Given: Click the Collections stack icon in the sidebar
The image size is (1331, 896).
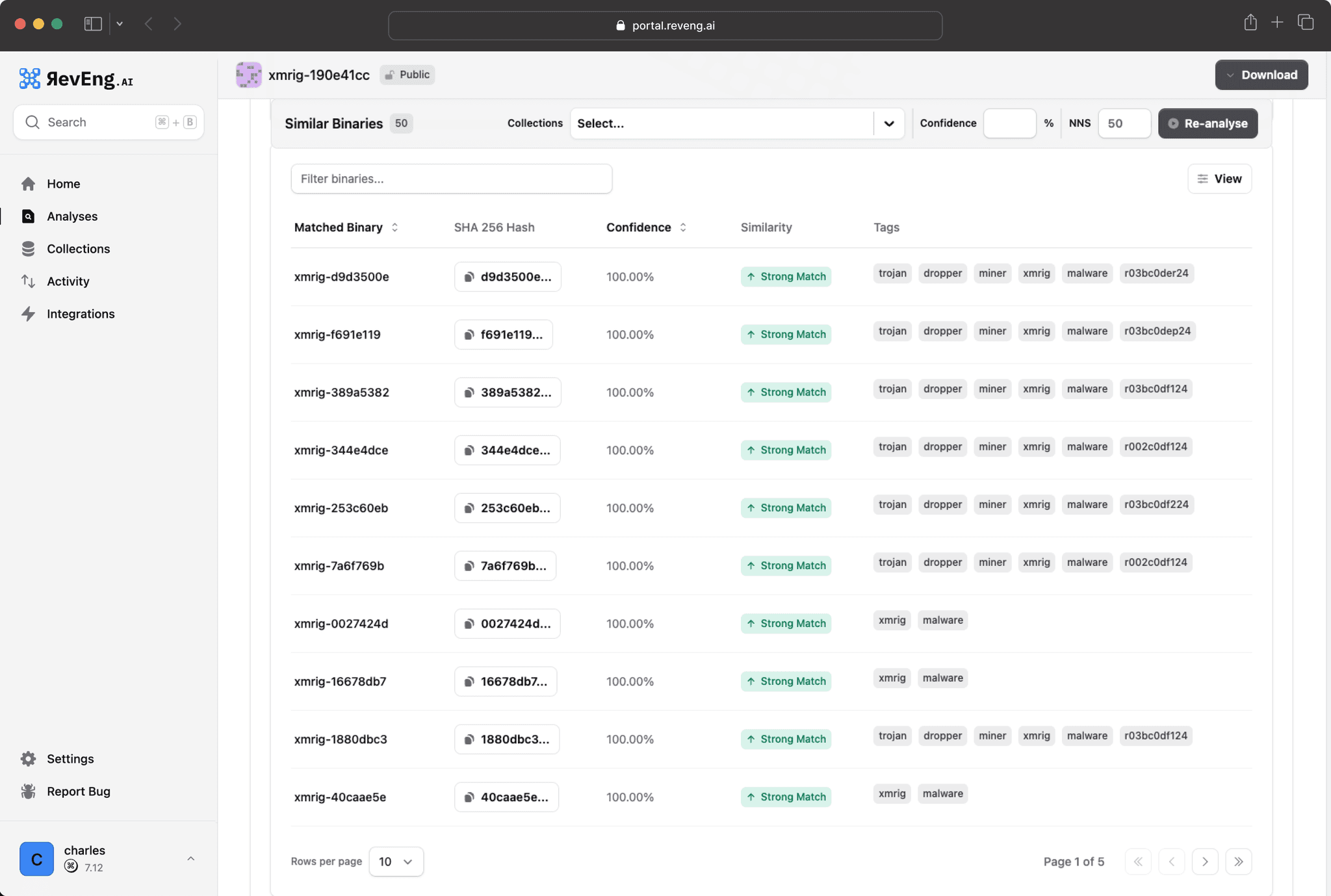Looking at the screenshot, I should (x=29, y=249).
